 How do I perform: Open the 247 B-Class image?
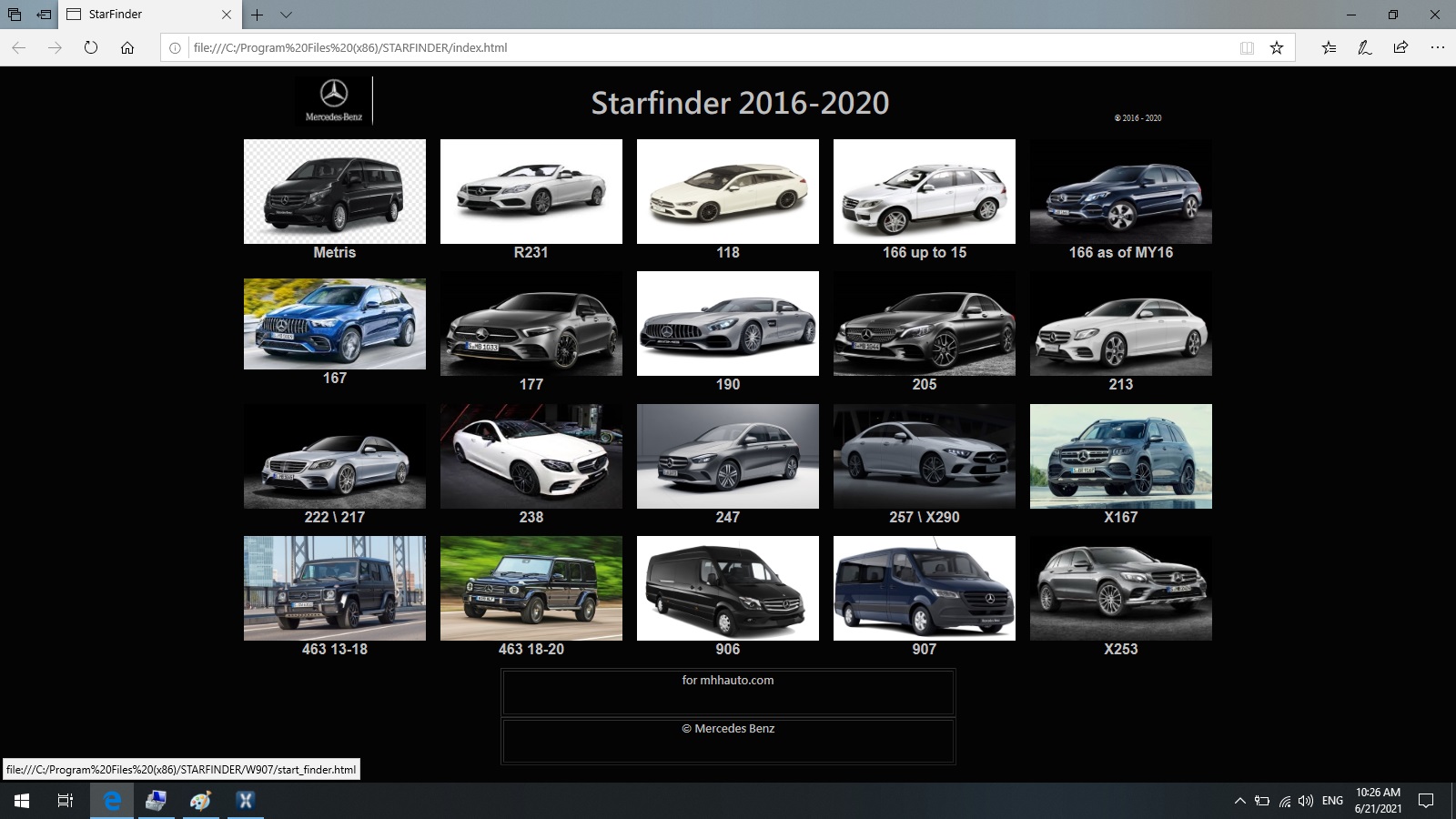728,456
